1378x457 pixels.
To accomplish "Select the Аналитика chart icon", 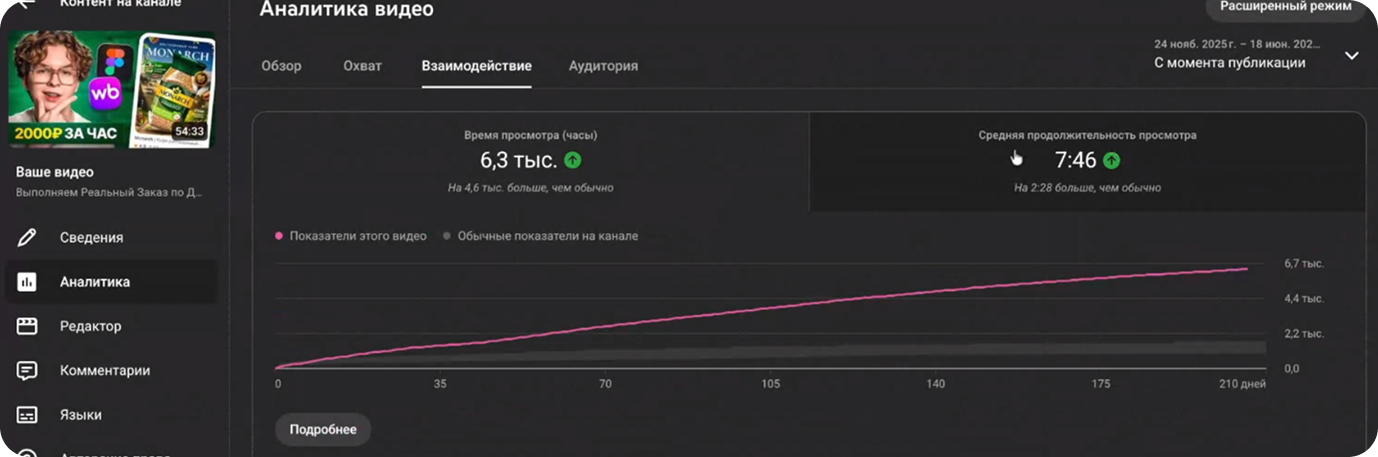I will click(x=27, y=282).
